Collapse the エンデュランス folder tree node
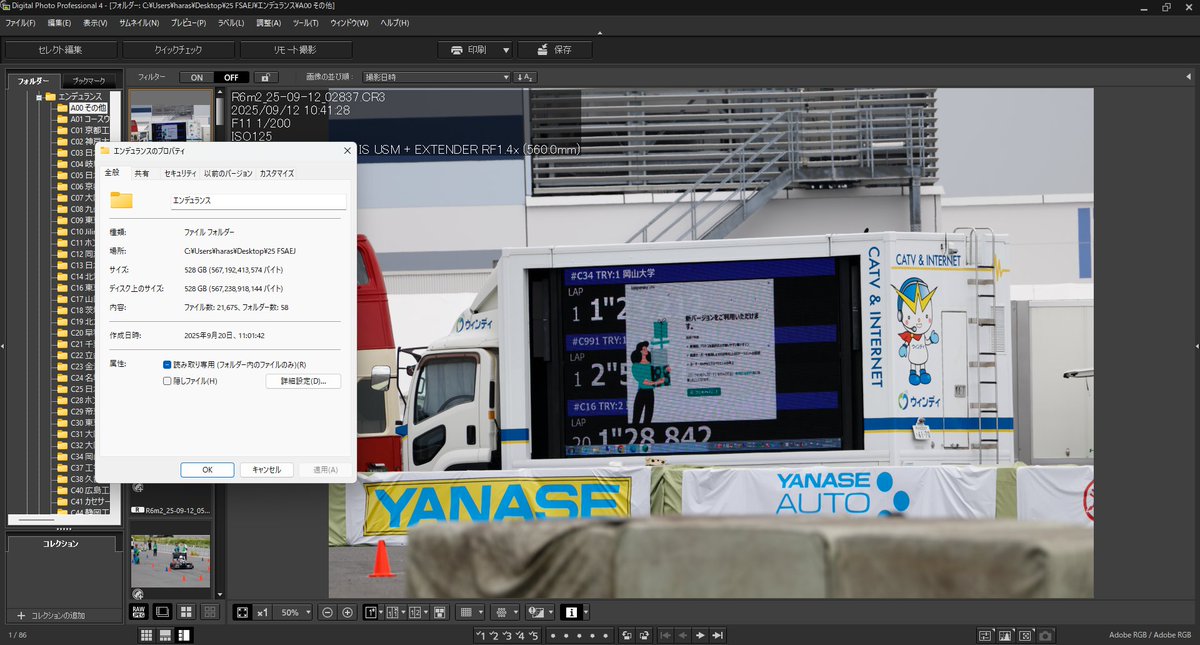The image size is (1200, 645). (38, 96)
